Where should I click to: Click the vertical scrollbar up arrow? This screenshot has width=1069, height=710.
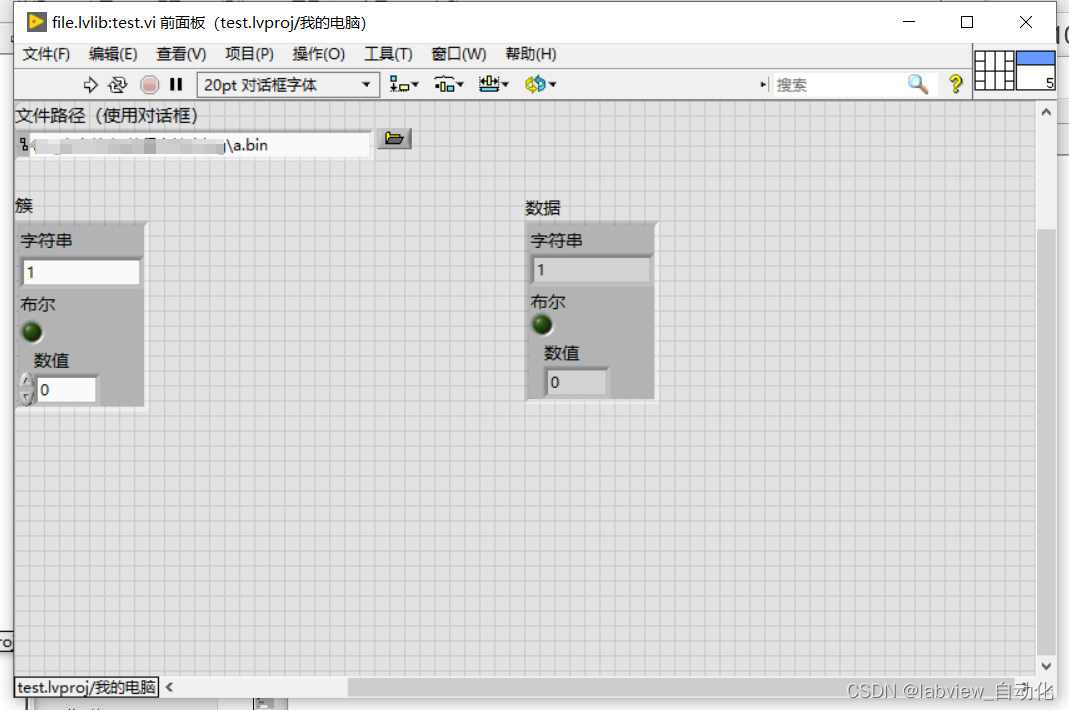coord(1046,112)
